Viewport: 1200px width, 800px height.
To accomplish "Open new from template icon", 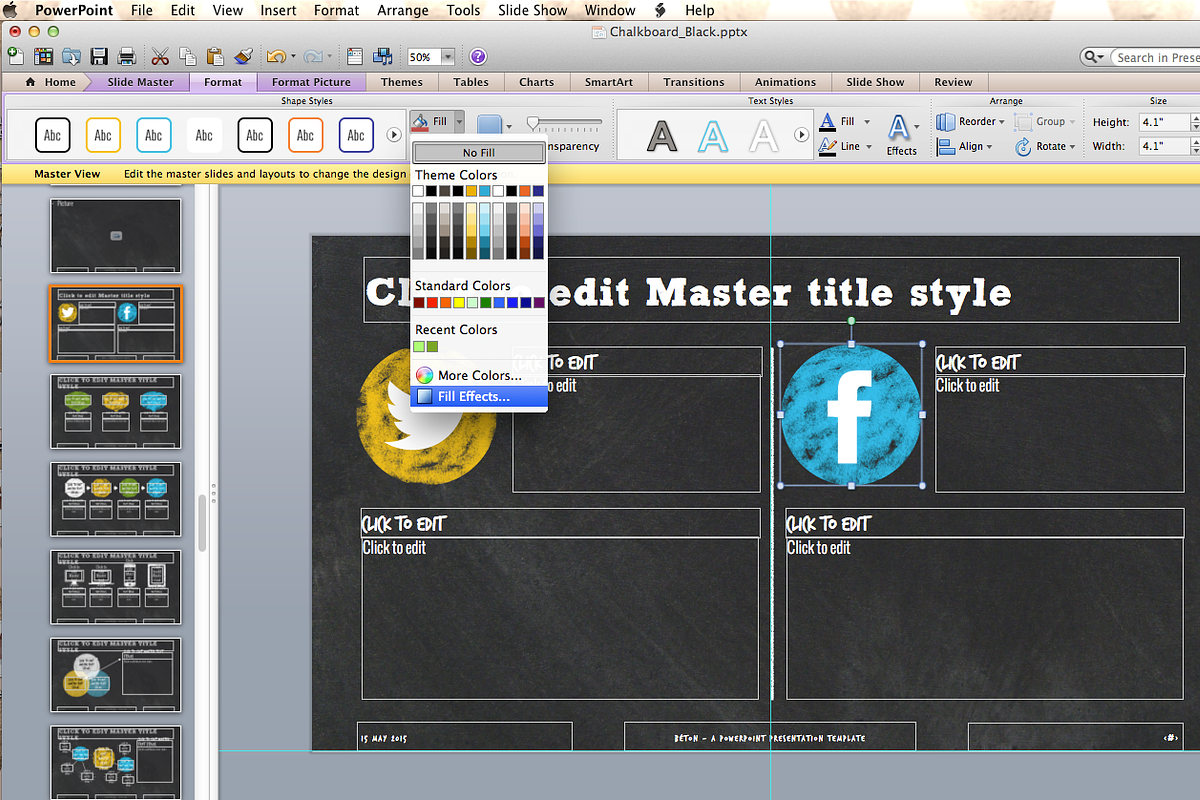I will pos(43,57).
